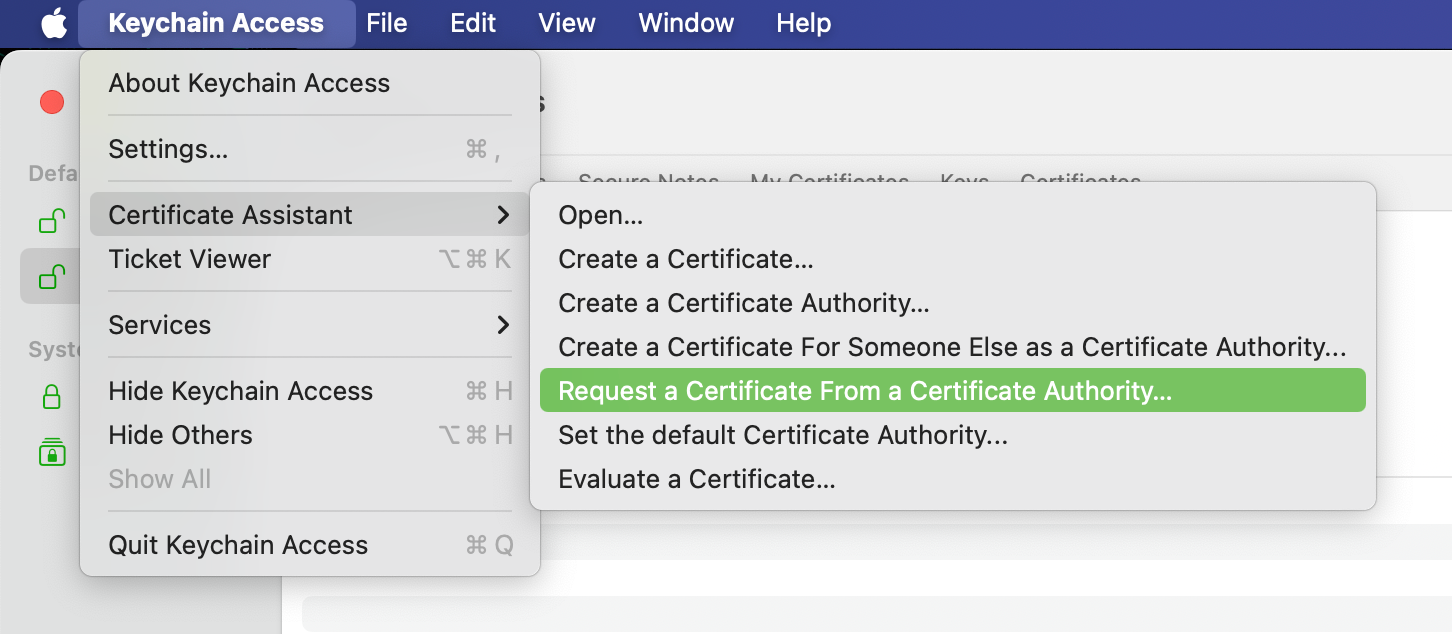The image size is (1452, 634).
Task: Click the Keychain Access menu title
Action: coord(216,23)
